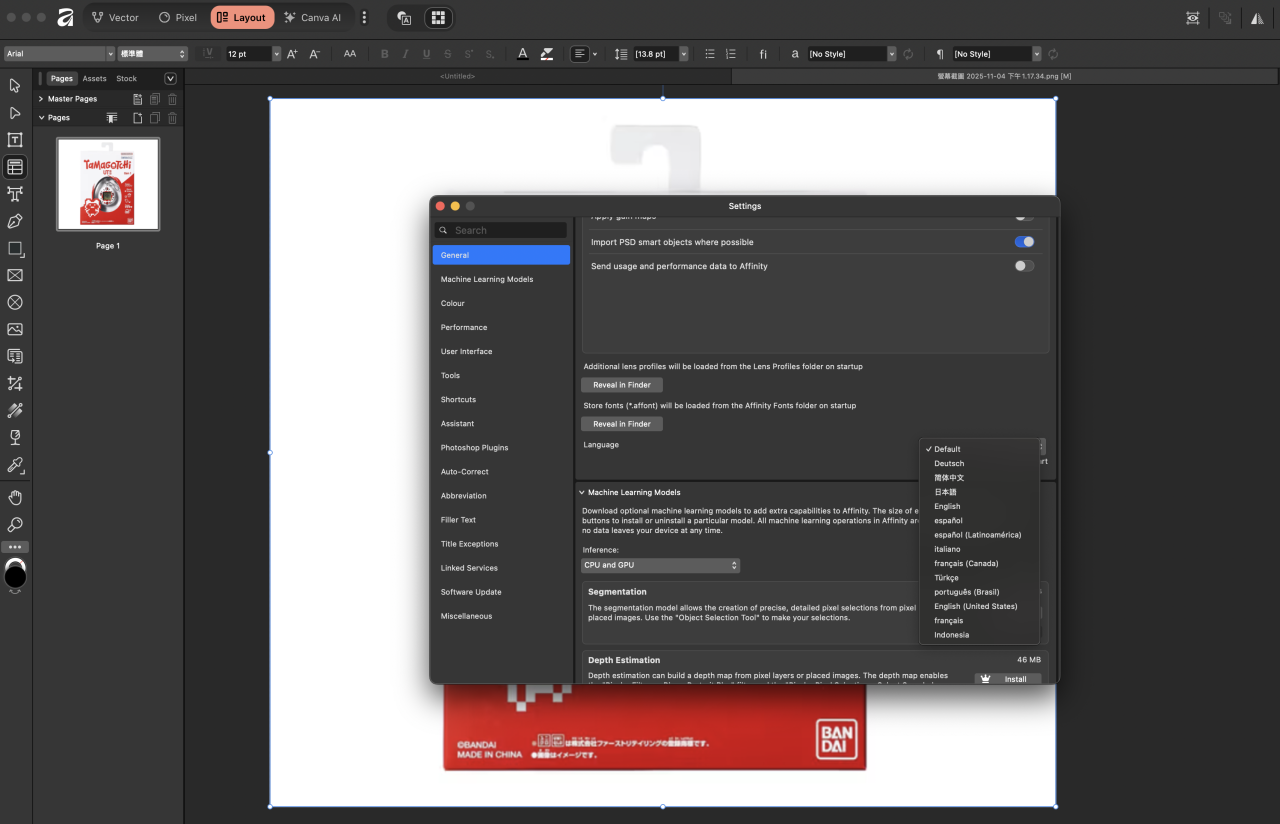Open the active colour wheel swatch
1280x824 pixels.
tap(14, 573)
